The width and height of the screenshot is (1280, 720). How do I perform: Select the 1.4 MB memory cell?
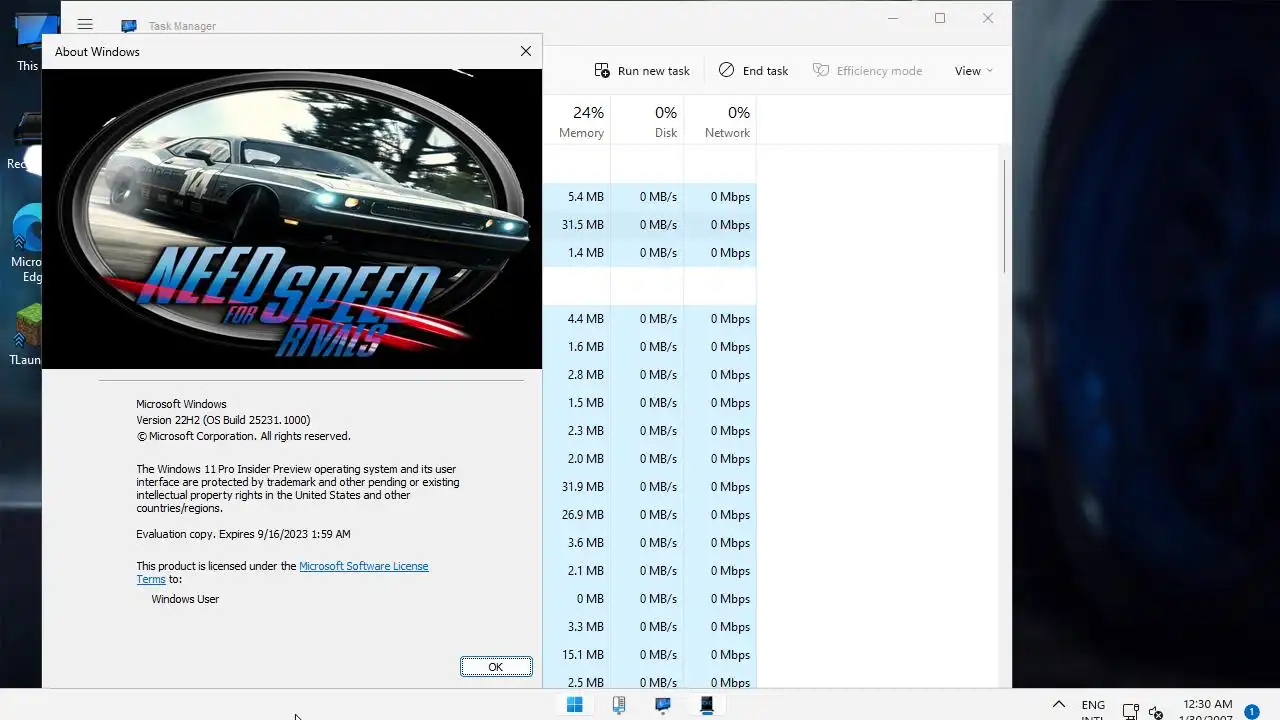coord(577,253)
